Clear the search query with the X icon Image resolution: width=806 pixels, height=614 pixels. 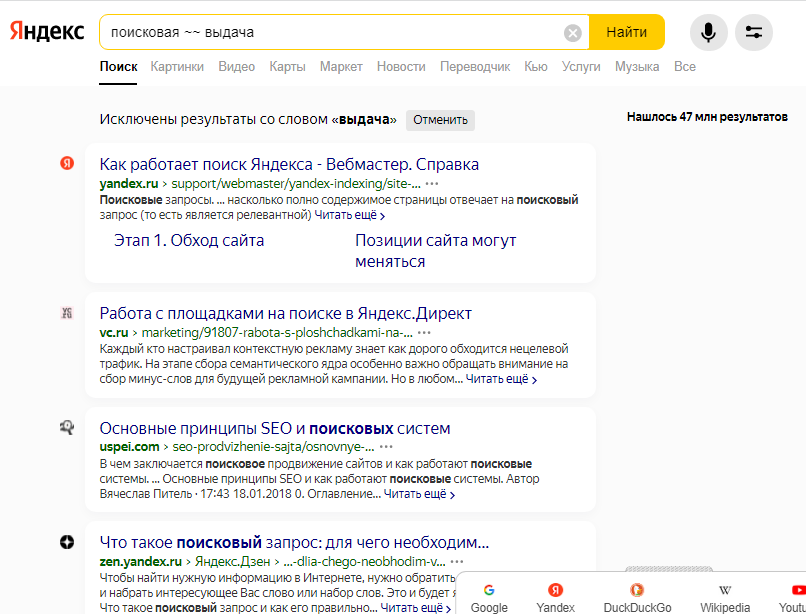coord(573,33)
